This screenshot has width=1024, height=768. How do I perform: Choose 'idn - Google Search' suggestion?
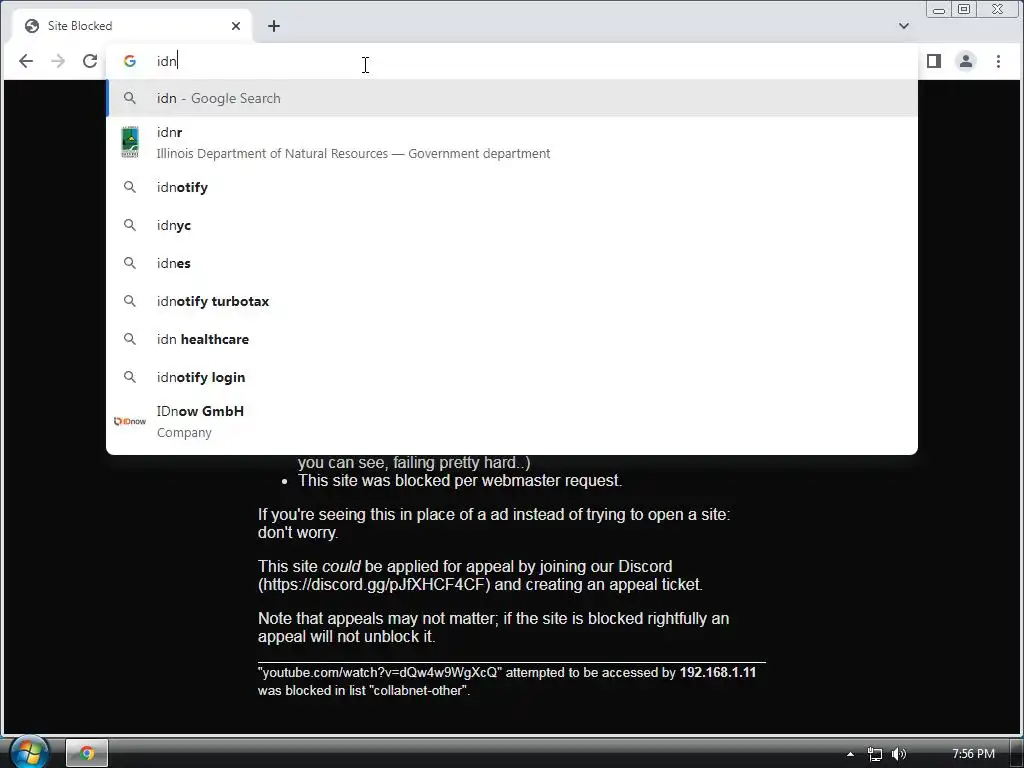512,98
